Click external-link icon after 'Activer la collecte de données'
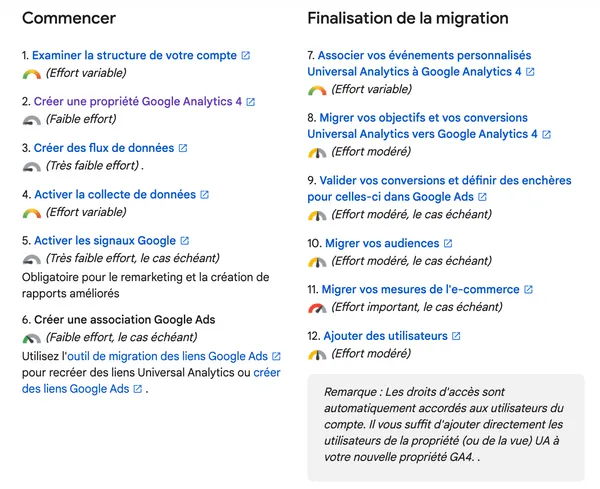 [205, 195]
